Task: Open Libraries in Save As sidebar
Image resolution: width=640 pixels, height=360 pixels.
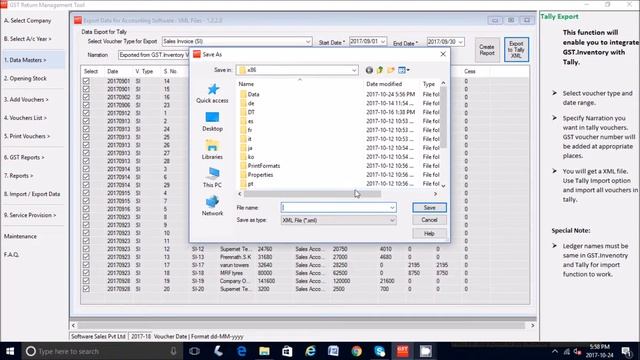Action: (212, 149)
